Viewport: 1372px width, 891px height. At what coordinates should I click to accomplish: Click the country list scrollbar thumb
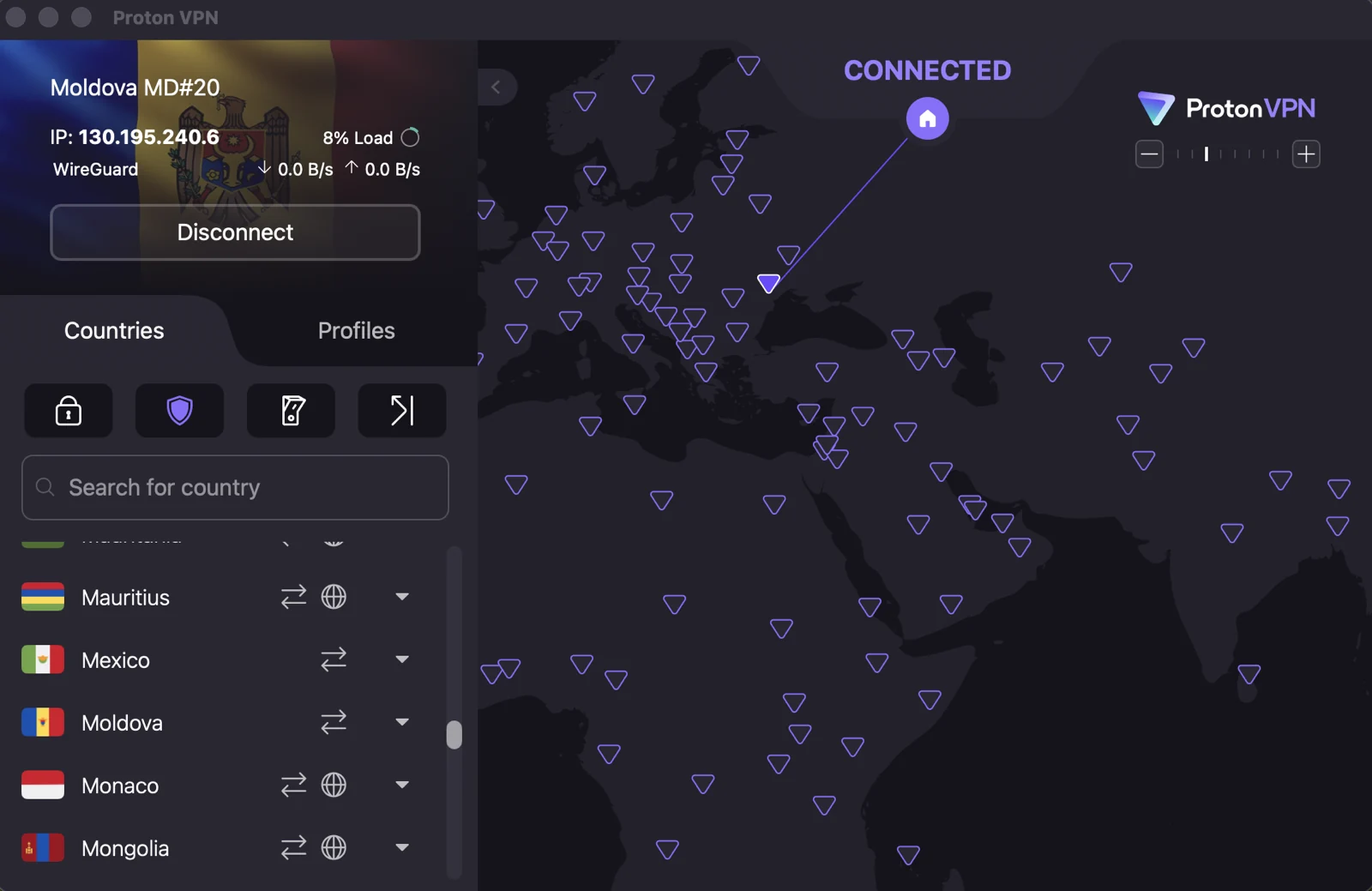click(x=454, y=735)
